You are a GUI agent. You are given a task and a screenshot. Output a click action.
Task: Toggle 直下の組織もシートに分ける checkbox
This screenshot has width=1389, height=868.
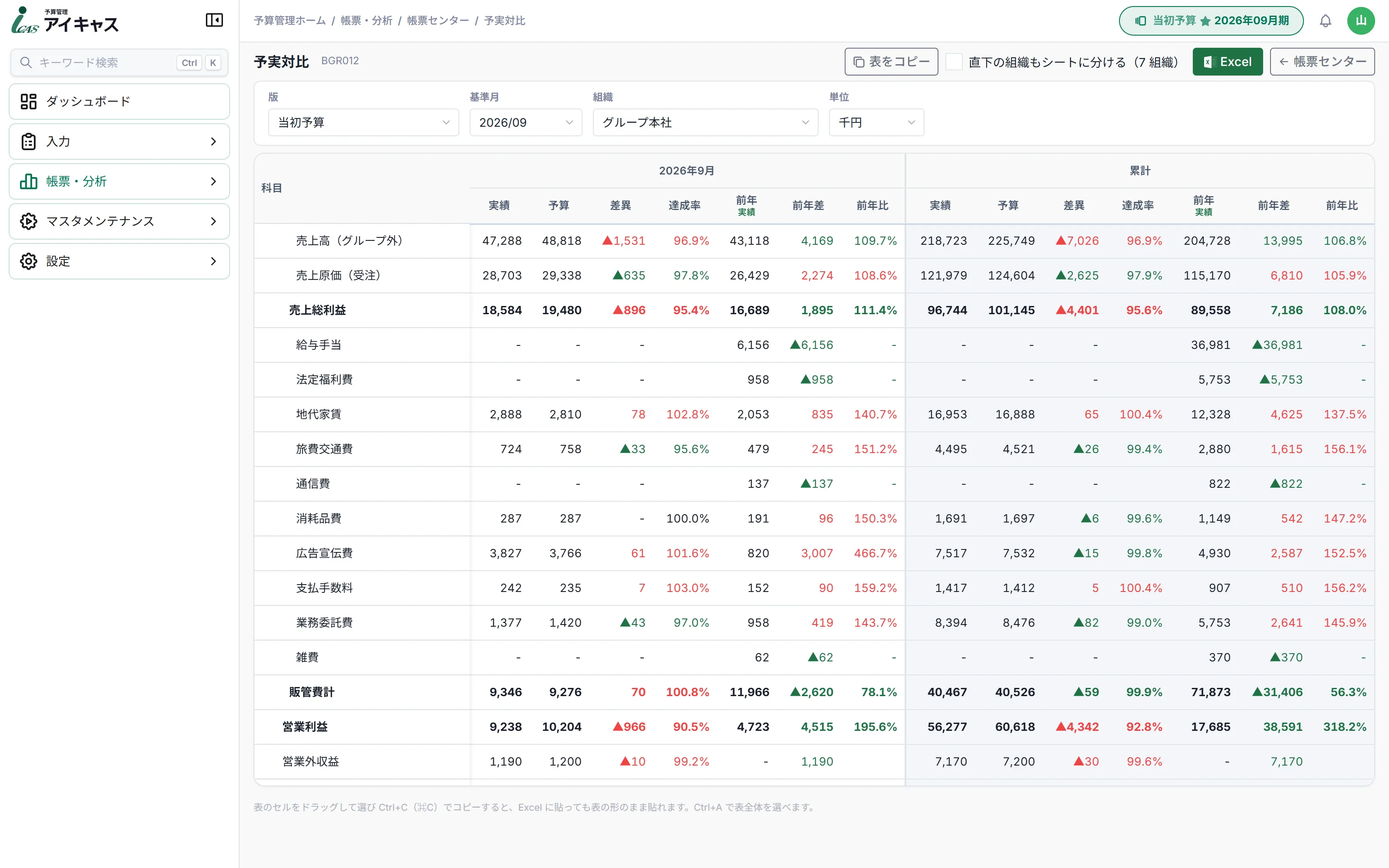pos(953,62)
